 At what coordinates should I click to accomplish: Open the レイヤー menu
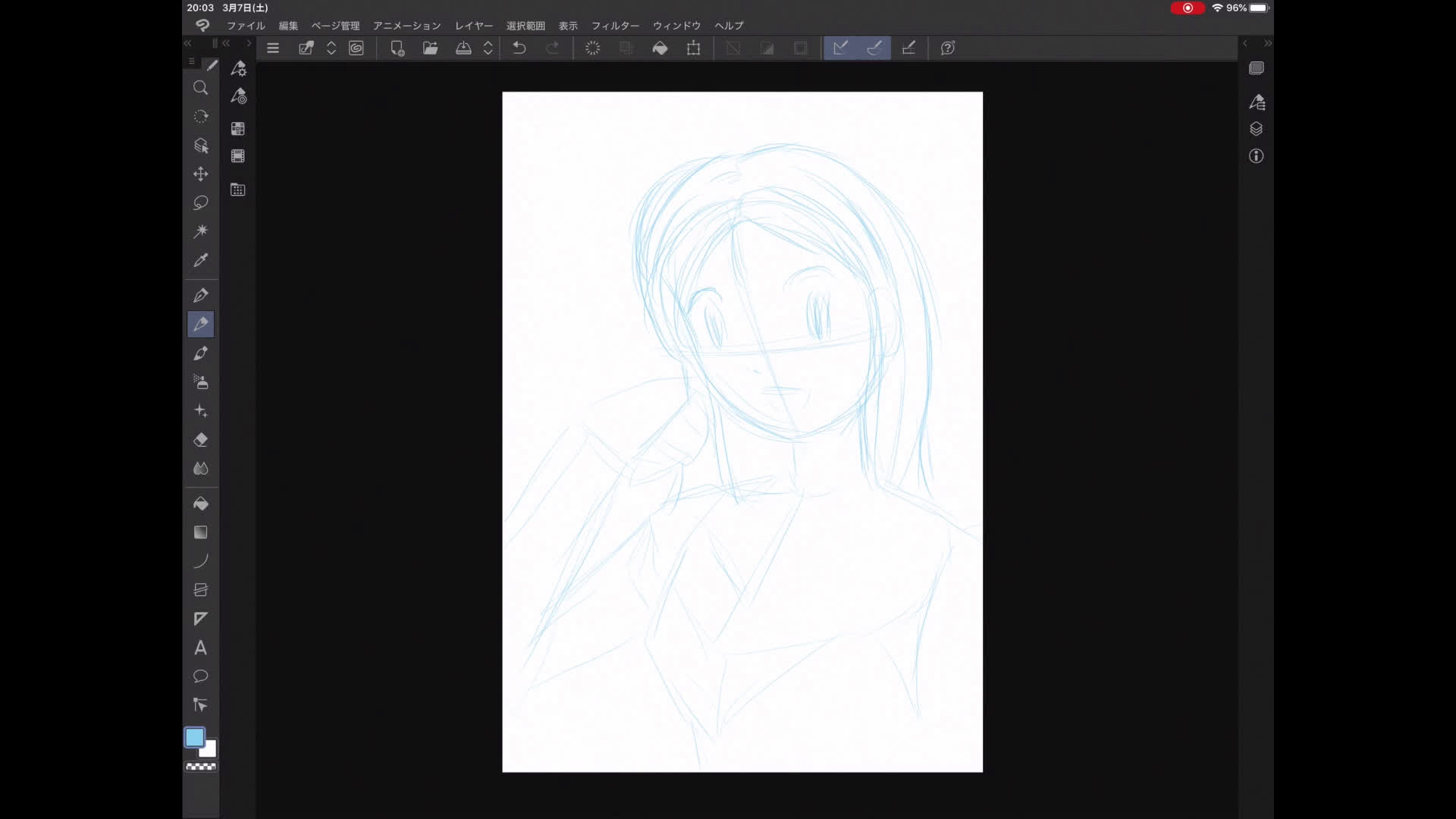pos(473,26)
